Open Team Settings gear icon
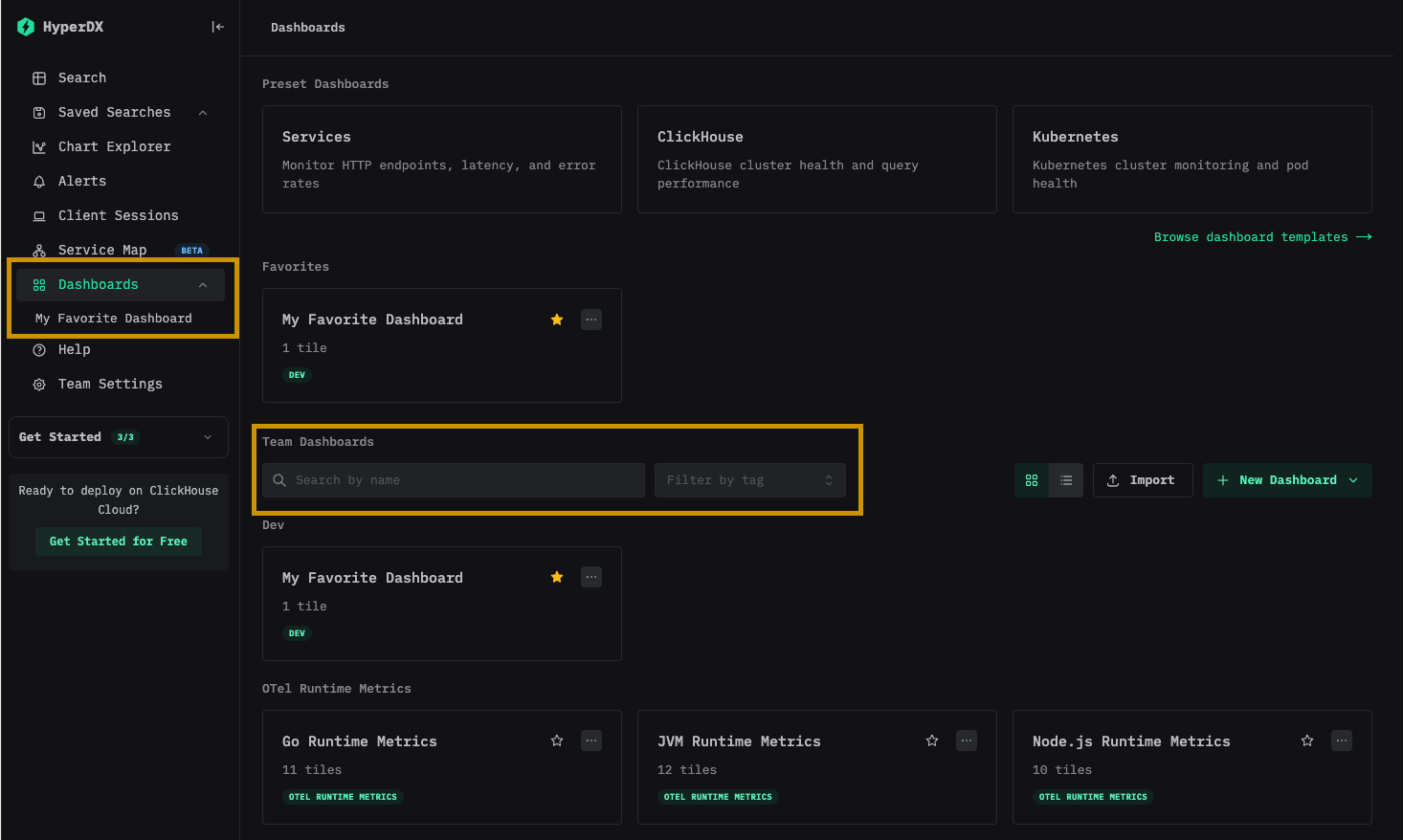 (39, 384)
